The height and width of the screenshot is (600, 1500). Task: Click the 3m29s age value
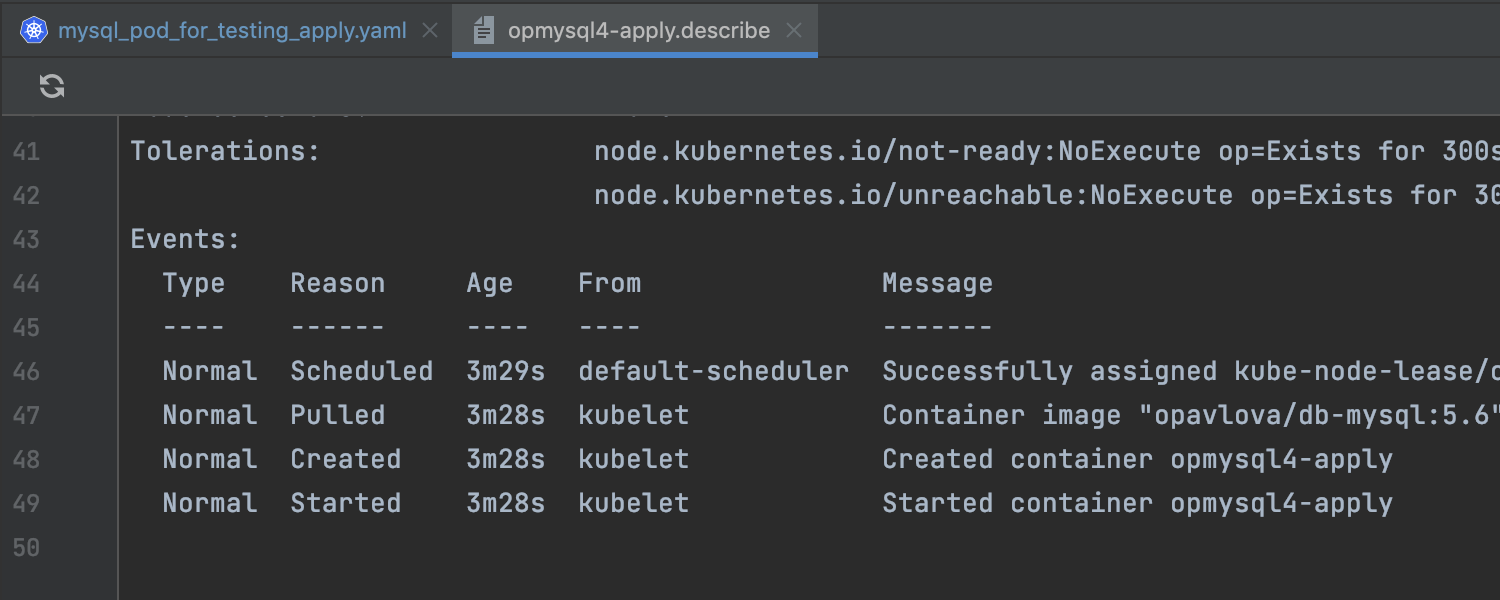tap(505, 372)
